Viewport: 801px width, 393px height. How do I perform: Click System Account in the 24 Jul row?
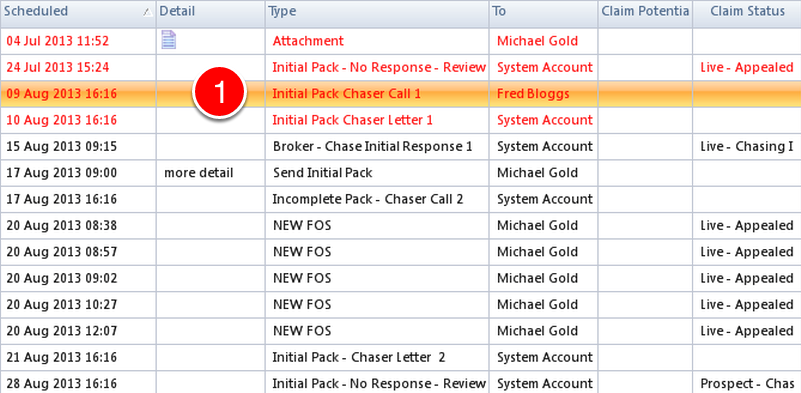(545, 67)
